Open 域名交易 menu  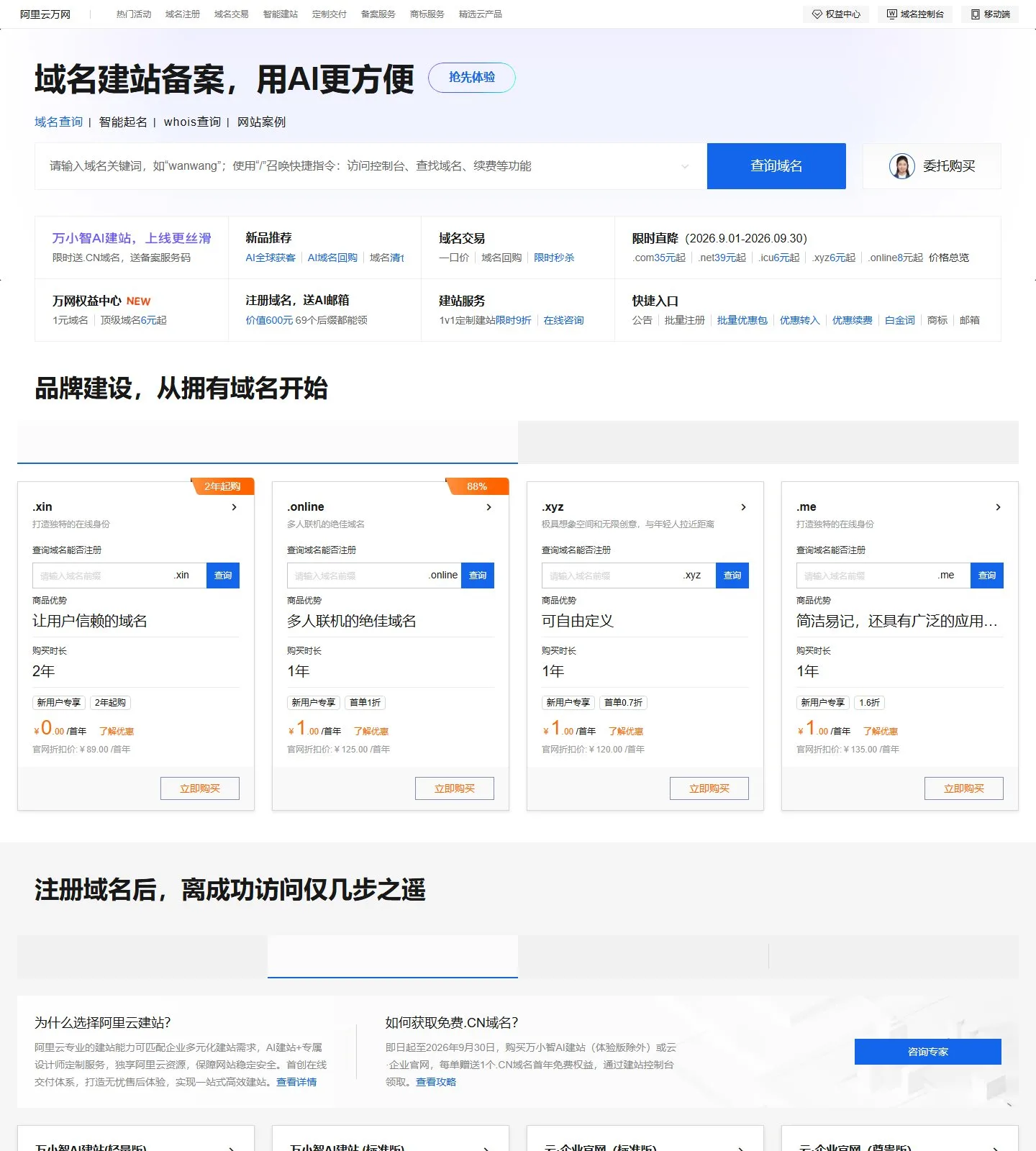[232, 14]
